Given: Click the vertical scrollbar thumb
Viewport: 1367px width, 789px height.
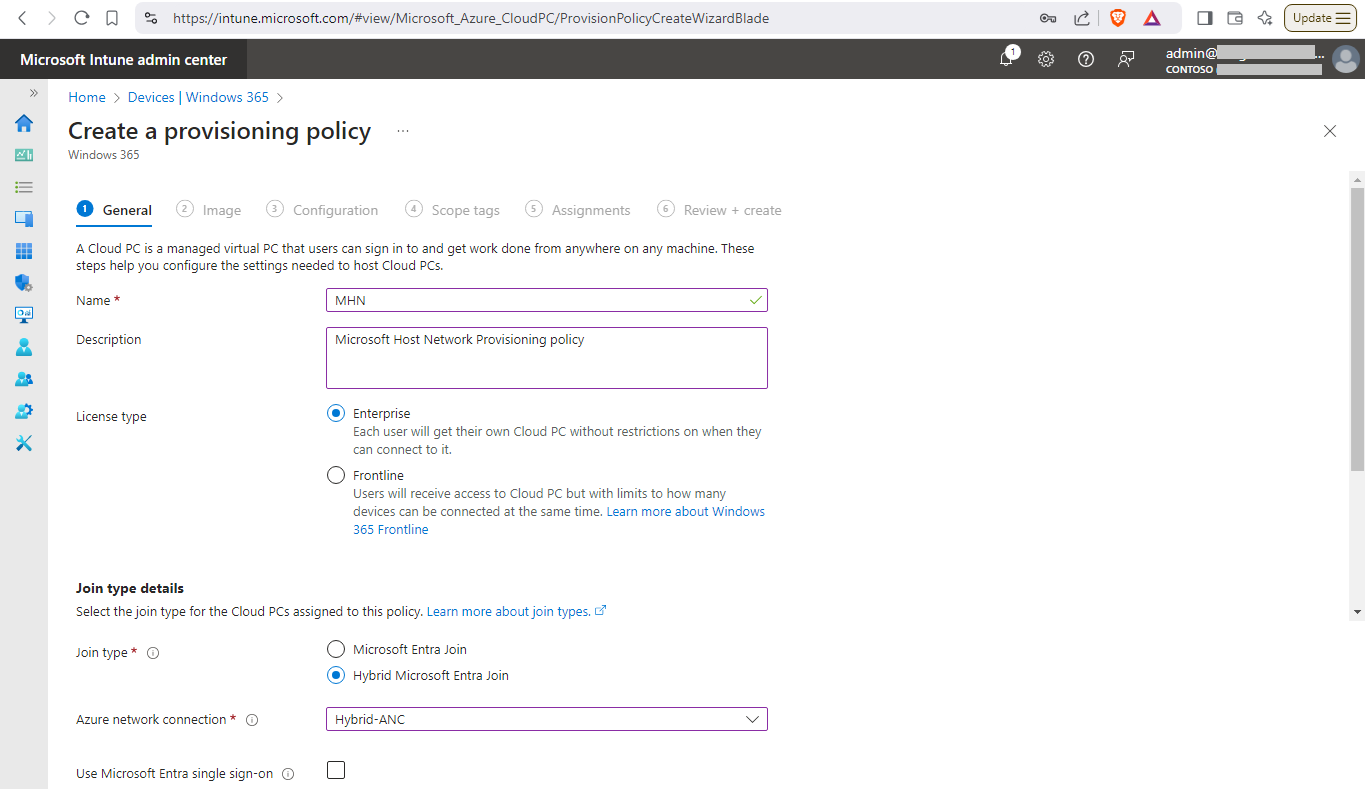Looking at the screenshot, I should click(x=1357, y=328).
